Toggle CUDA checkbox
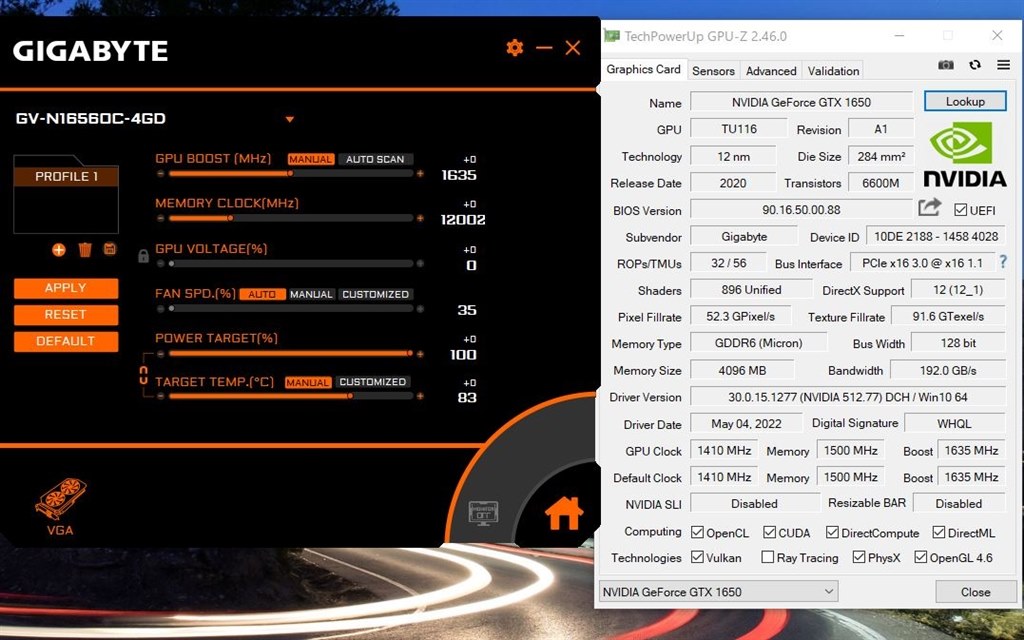This screenshot has height=640, width=1024. [x=769, y=532]
